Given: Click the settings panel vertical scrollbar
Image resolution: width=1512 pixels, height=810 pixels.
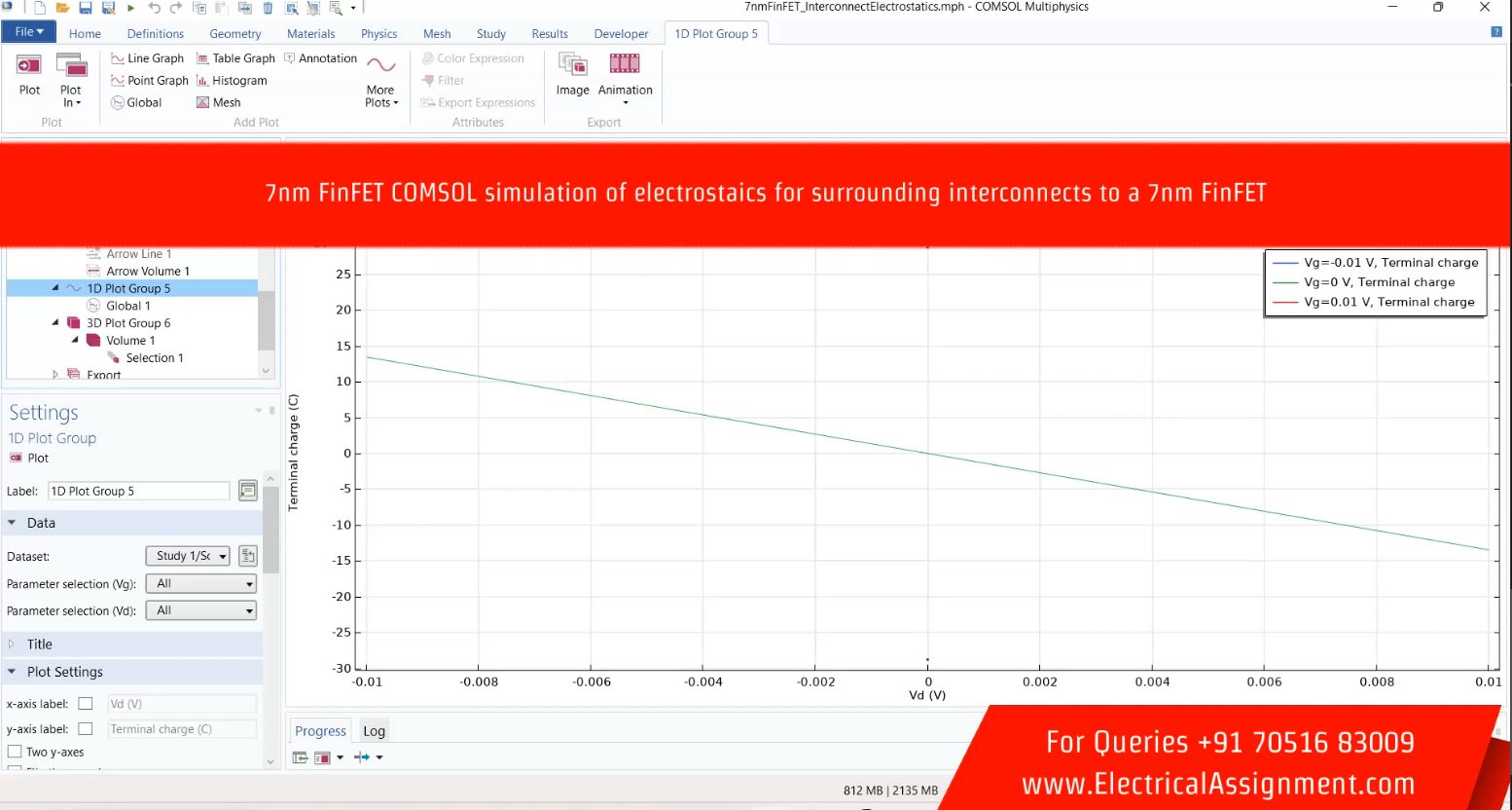Looking at the screenshot, I should coord(270,531).
